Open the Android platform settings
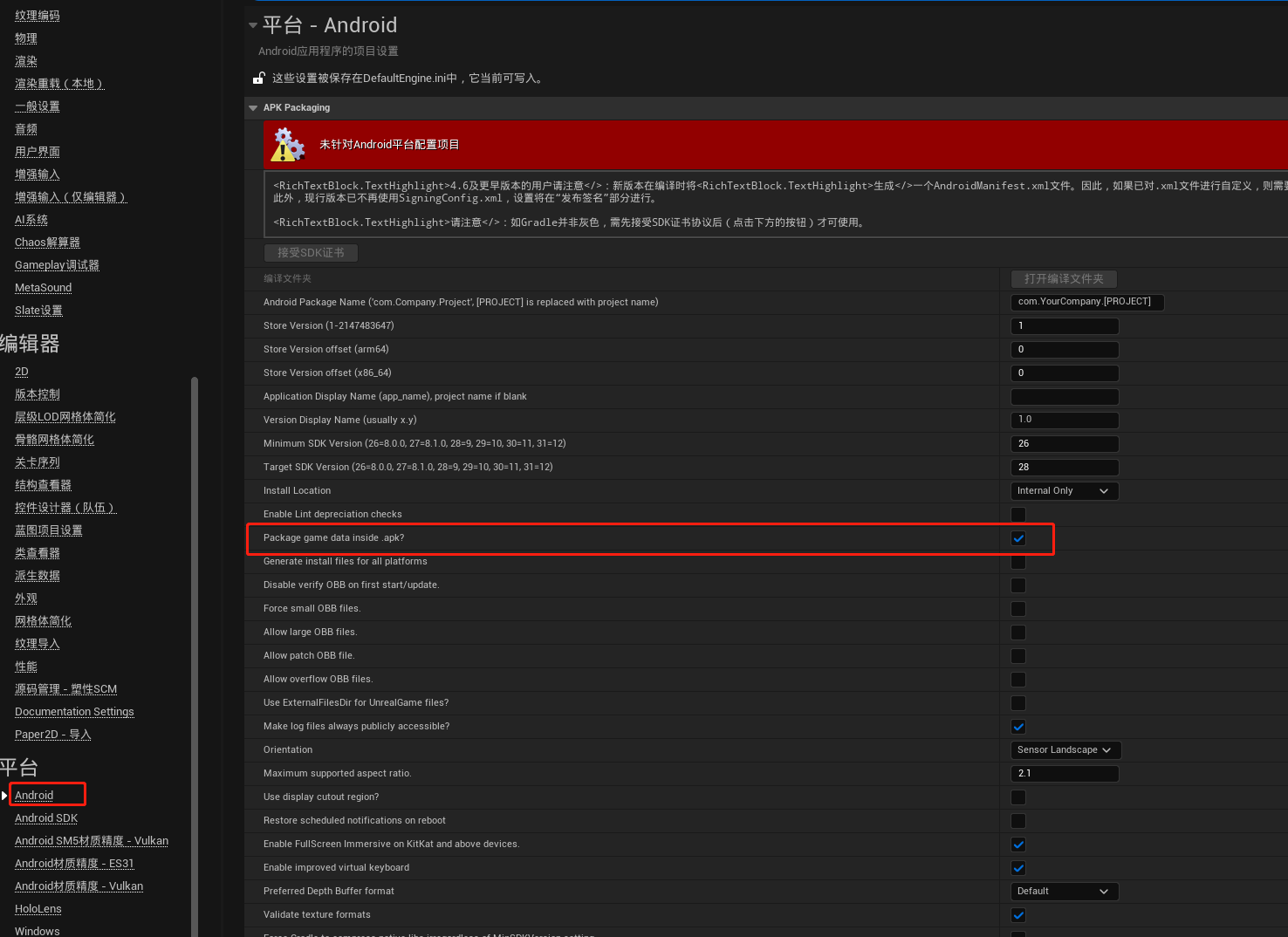Screen dimensions: 1288x937 tap(34, 795)
